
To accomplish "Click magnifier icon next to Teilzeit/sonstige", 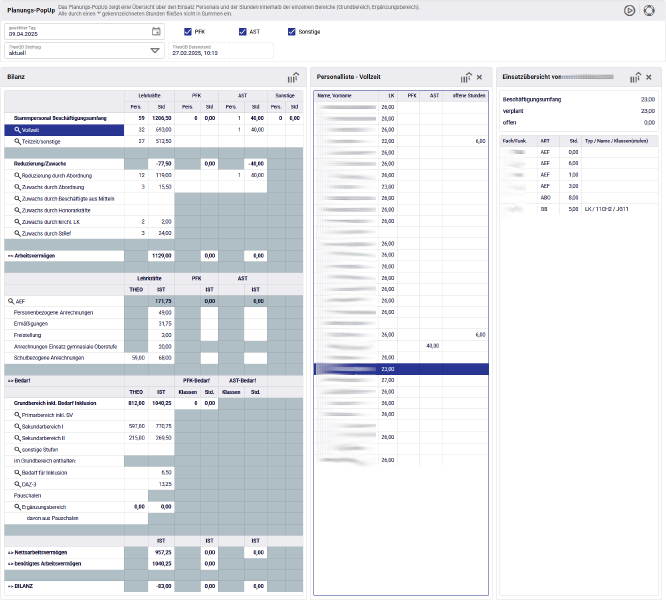I will pos(17,141).
